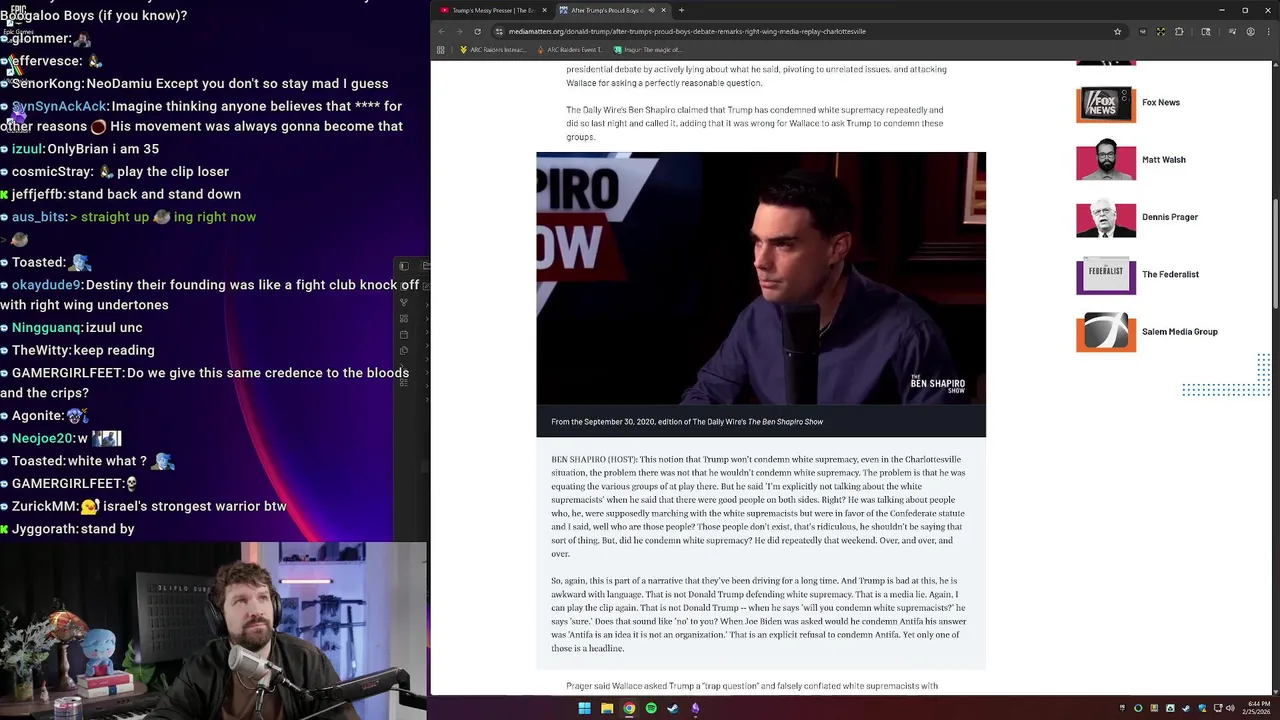Close the After Trump's Proud Boys tab
The width and height of the screenshot is (1280, 720).
coord(663,10)
